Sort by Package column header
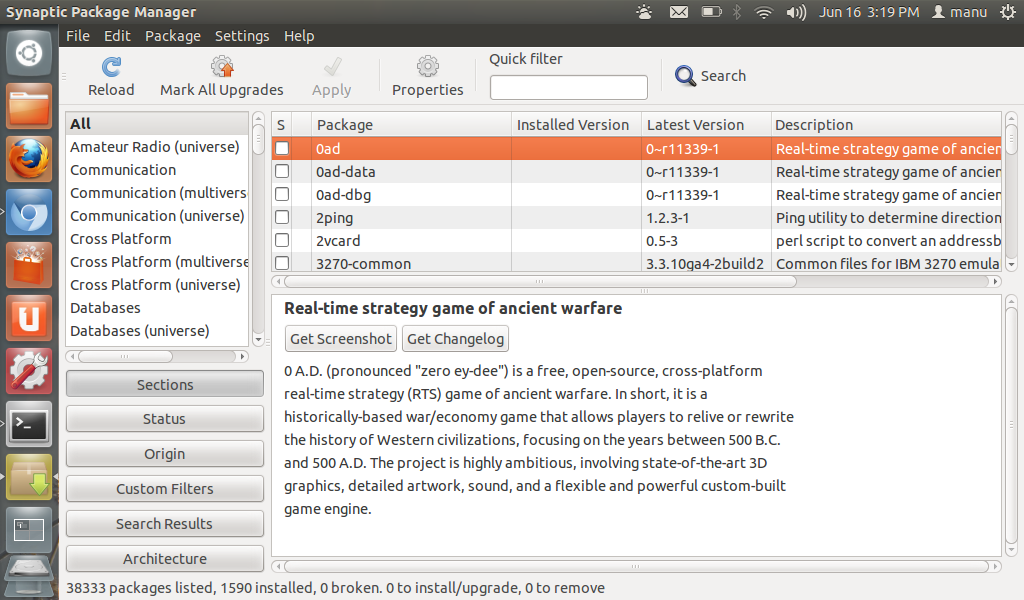 (x=411, y=125)
